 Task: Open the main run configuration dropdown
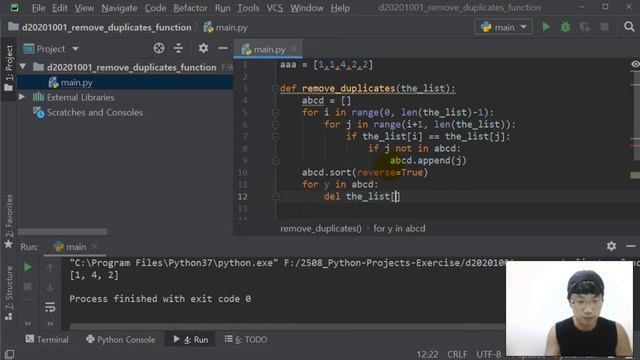click(x=504, y=27)
